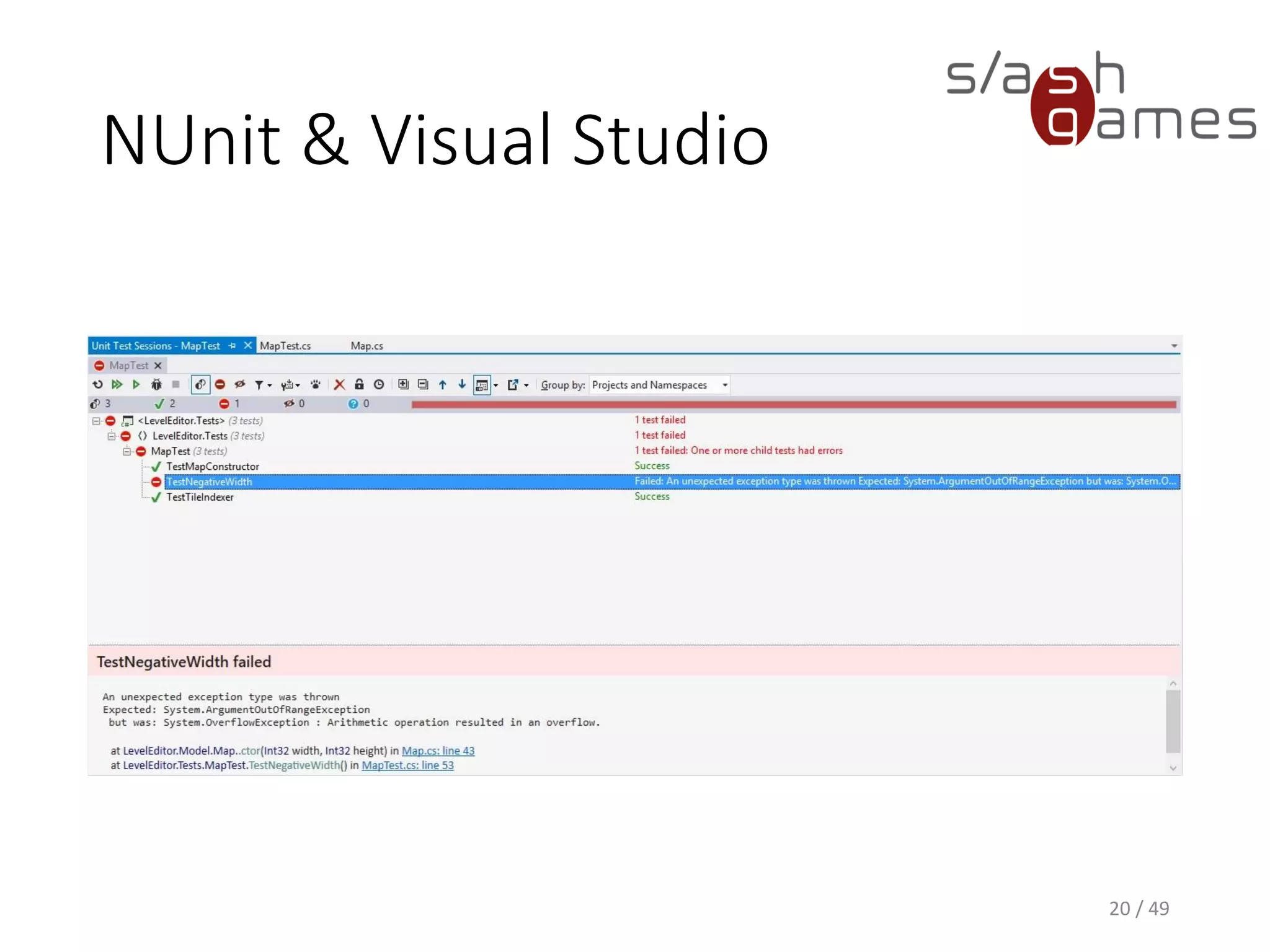The image size is (1270, 952).
Task: Open the Map.cs line 43 link
Action: click(438, 751)
